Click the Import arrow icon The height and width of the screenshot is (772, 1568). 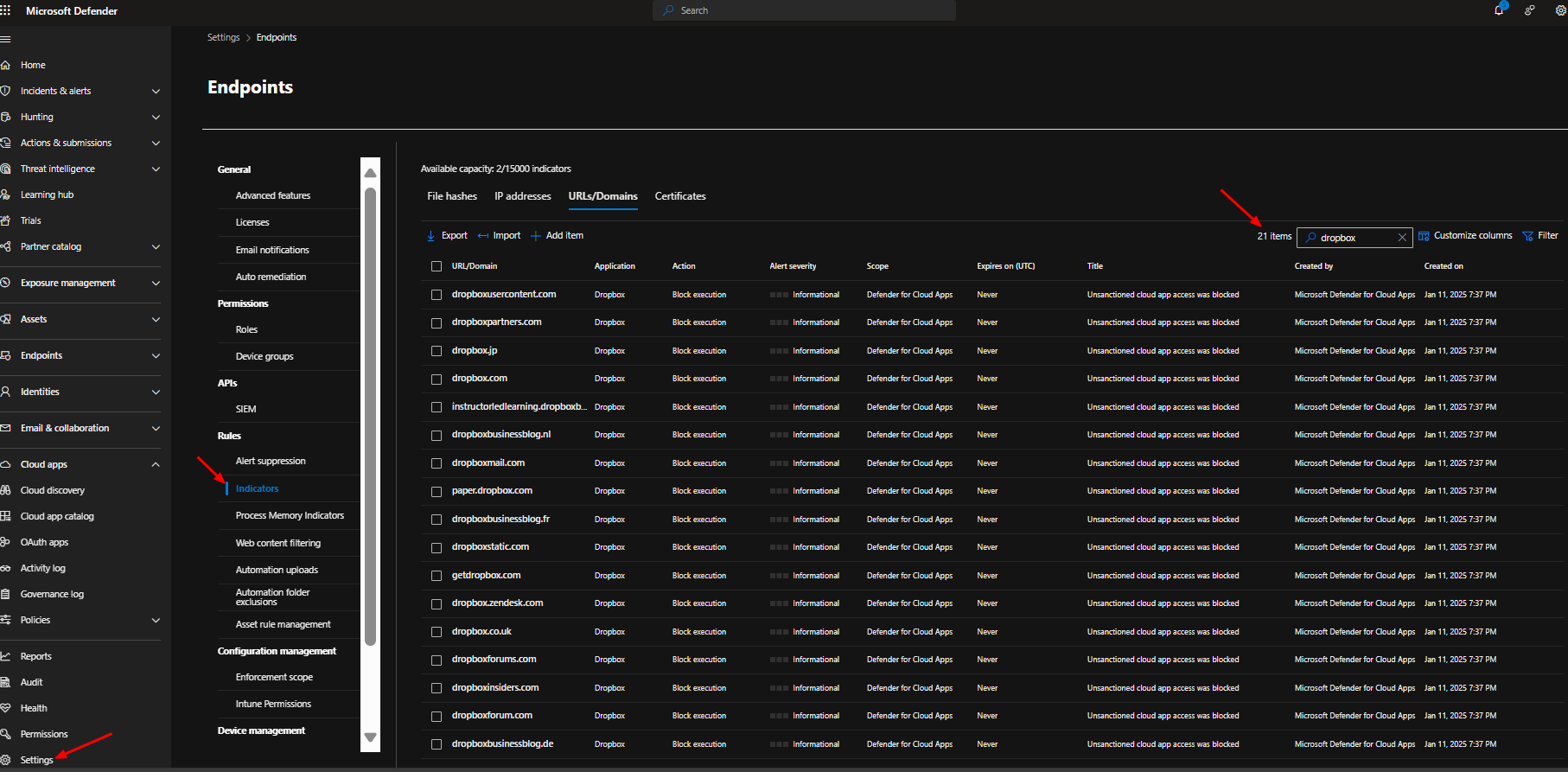click(483, 236)
